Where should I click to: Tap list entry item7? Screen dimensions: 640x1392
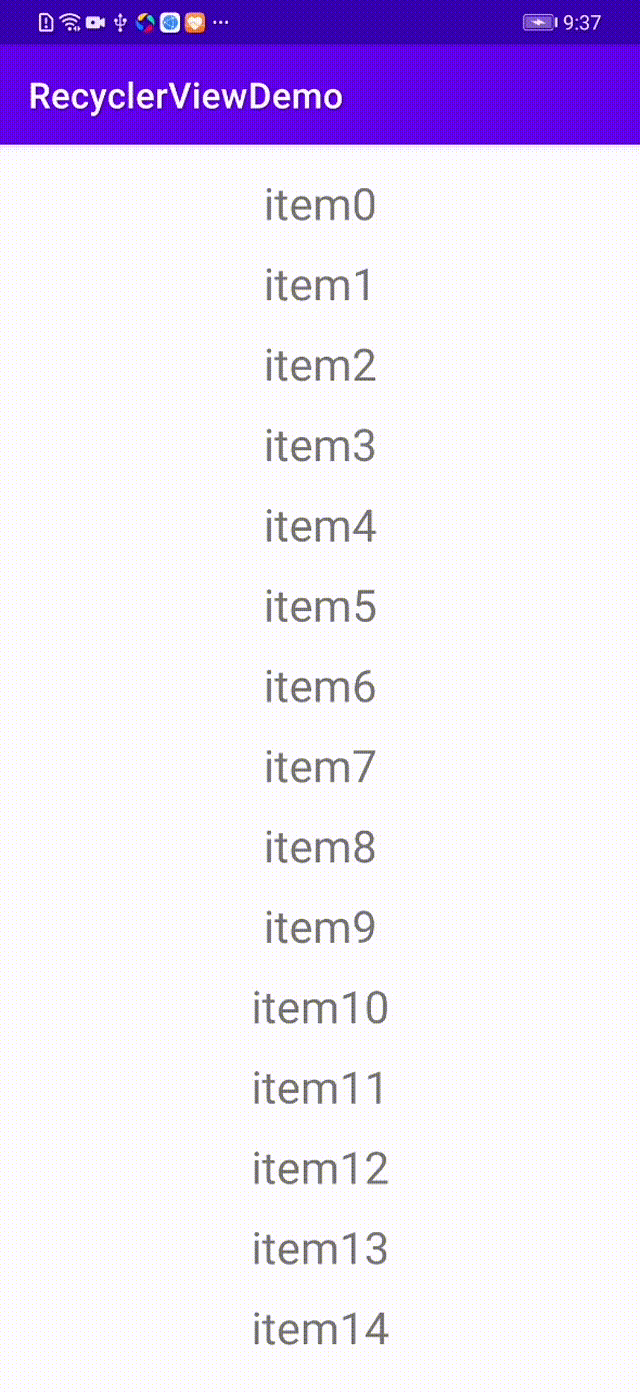click(x=320, y=767)
